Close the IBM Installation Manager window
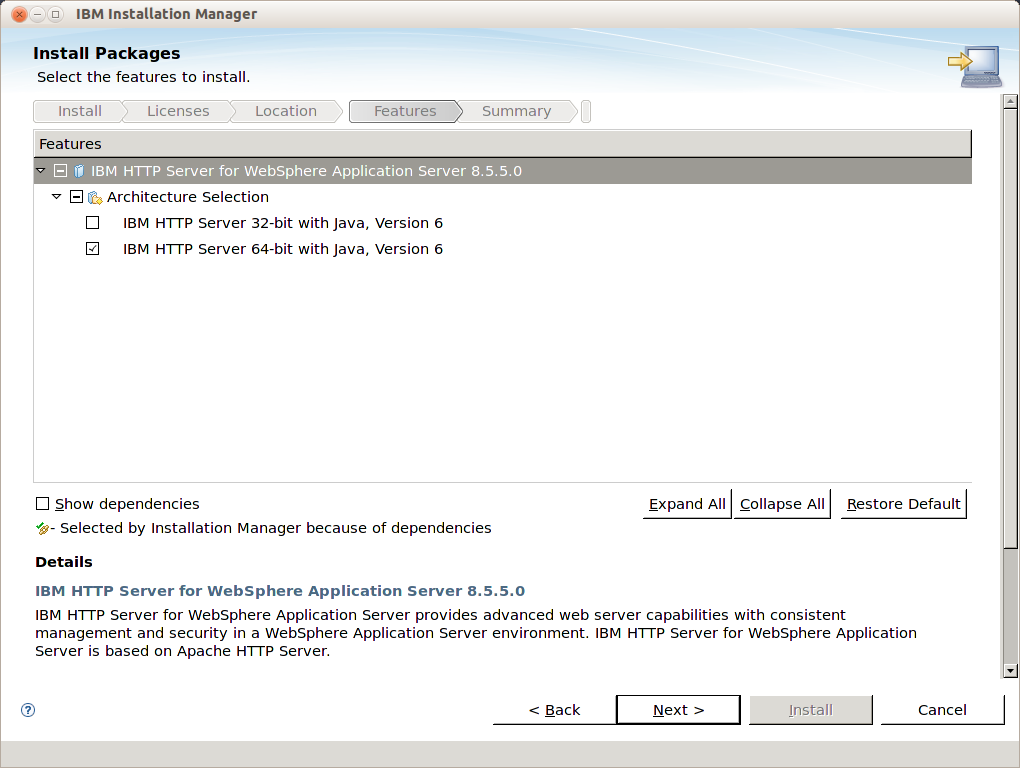This screenshot has height=768, width=1020. 20,14
